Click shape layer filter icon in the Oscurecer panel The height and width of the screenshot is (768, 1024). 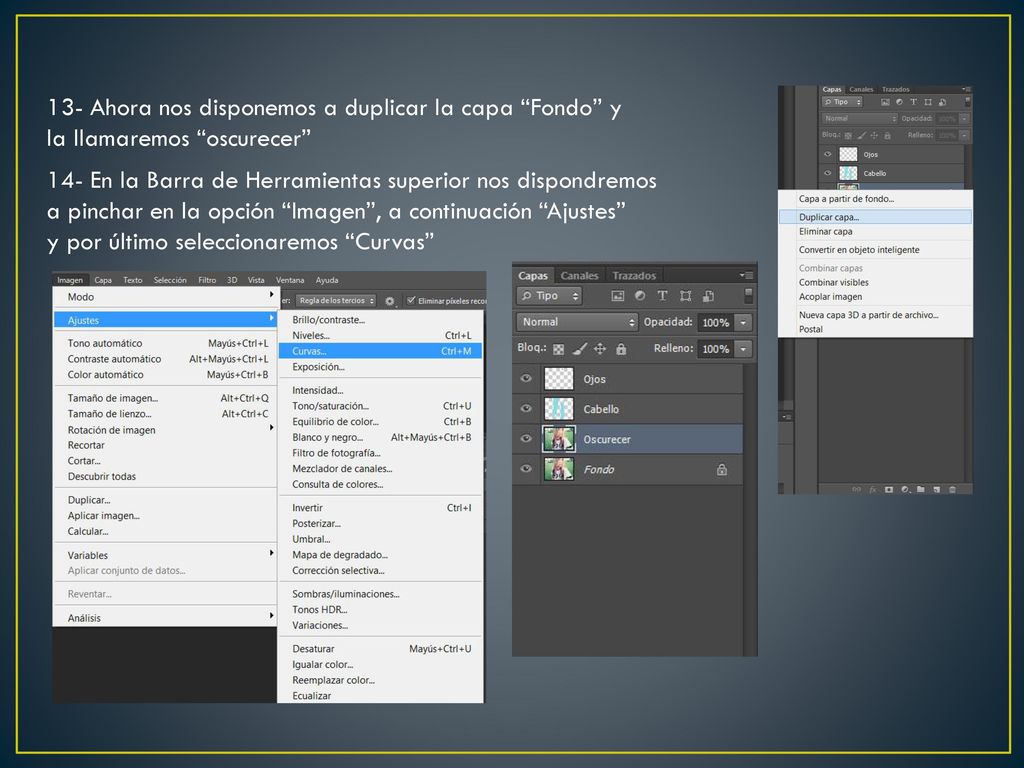point(685,296)
